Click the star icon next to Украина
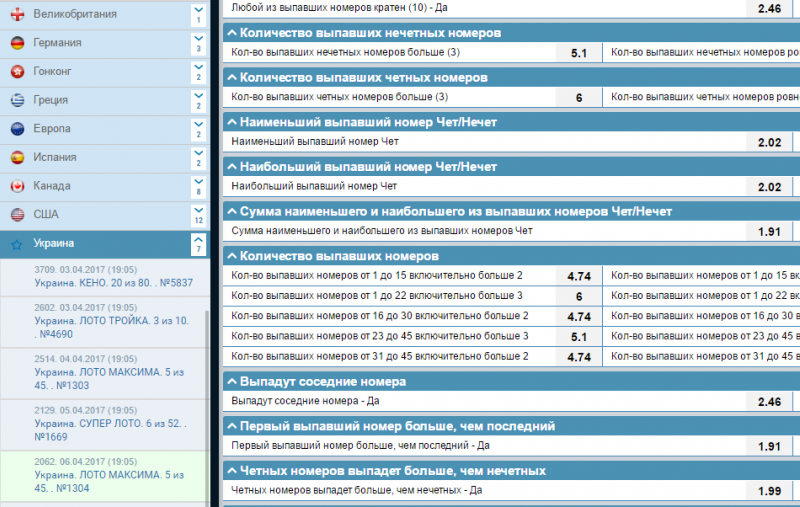 point(17,245)
